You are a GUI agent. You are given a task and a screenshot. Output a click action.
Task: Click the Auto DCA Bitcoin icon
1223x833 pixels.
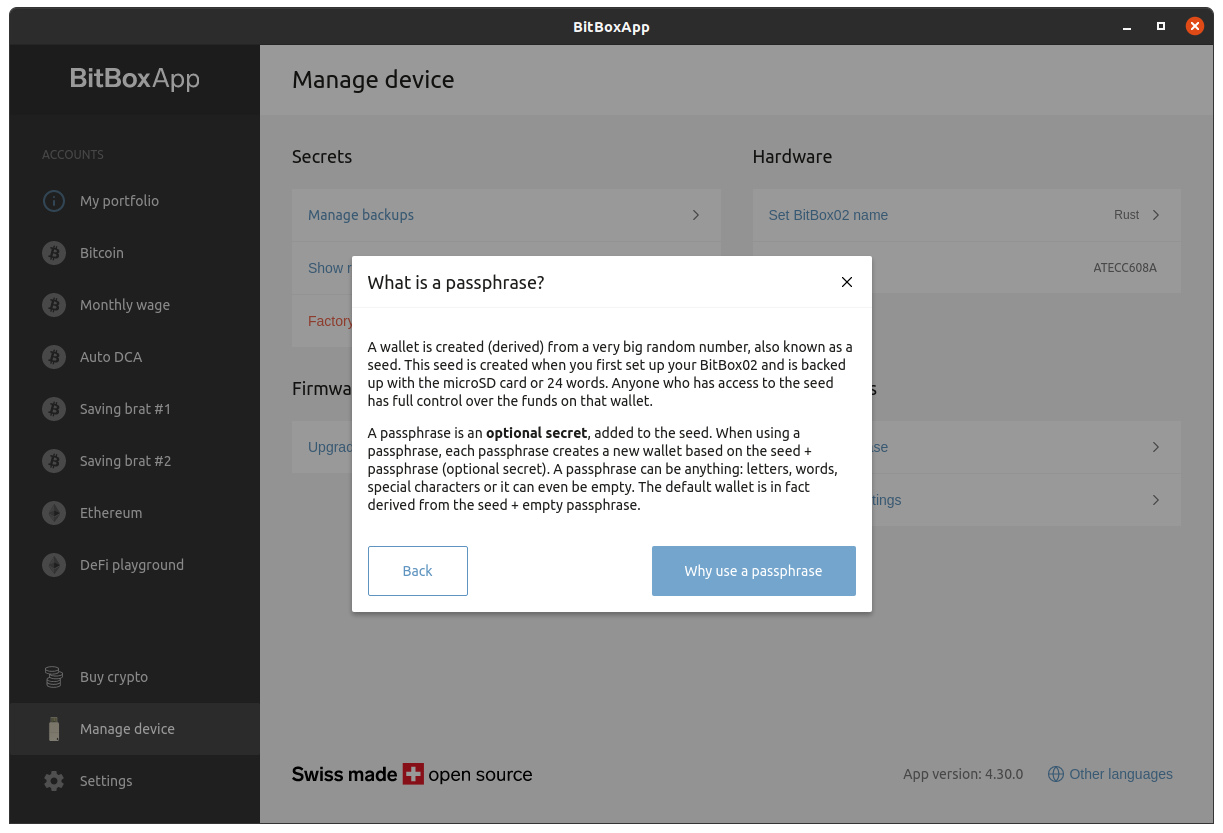54,357
